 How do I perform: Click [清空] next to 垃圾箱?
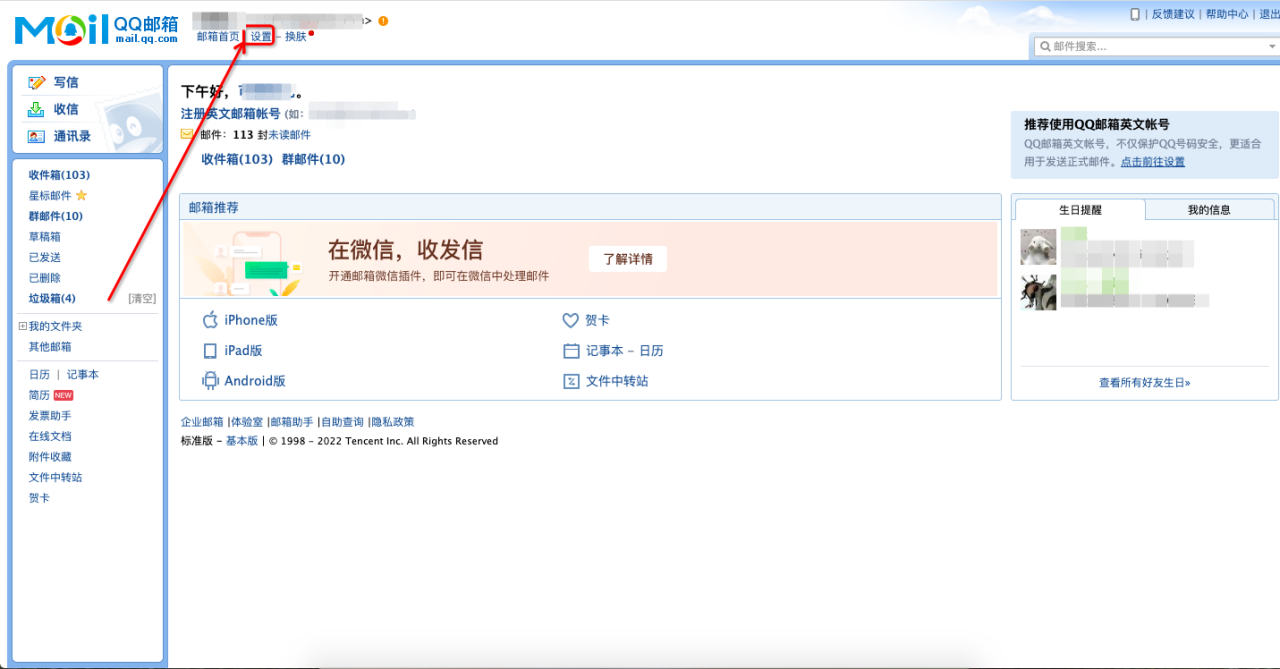[x=142, y=298]
